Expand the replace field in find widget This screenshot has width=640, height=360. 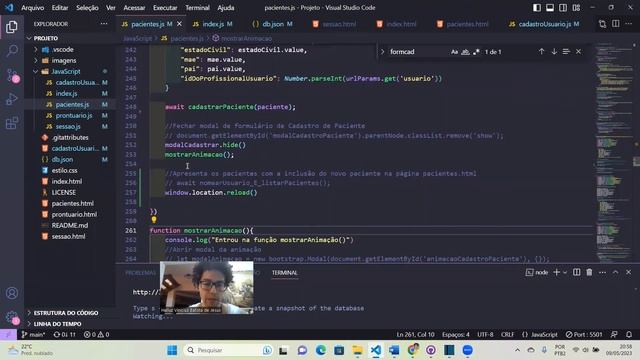[382, 52]
